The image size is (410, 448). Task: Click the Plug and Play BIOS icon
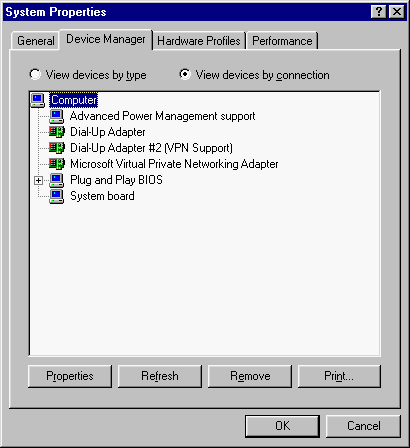pyautogui.click(x=57, y=180)
